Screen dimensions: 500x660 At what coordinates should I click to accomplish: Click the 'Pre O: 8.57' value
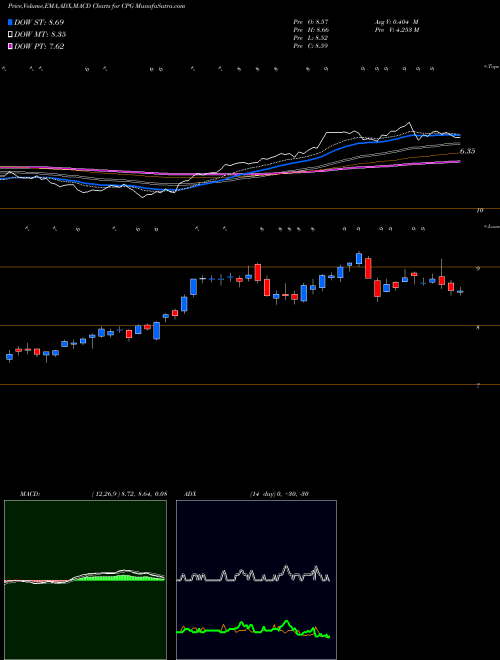tap(311, 22)
